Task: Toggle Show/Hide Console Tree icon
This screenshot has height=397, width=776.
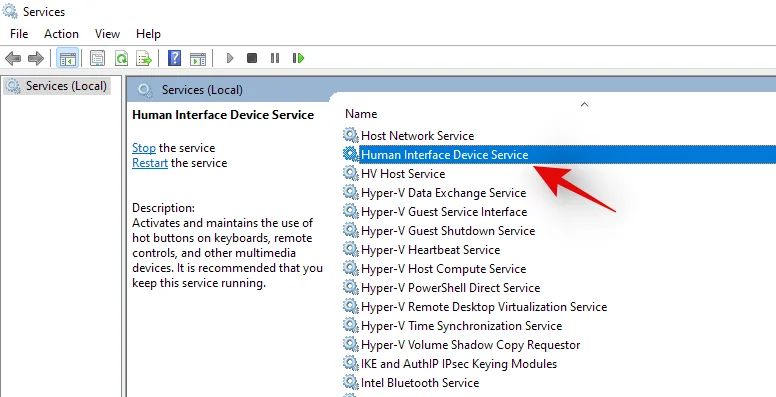Action: point(67,58)
